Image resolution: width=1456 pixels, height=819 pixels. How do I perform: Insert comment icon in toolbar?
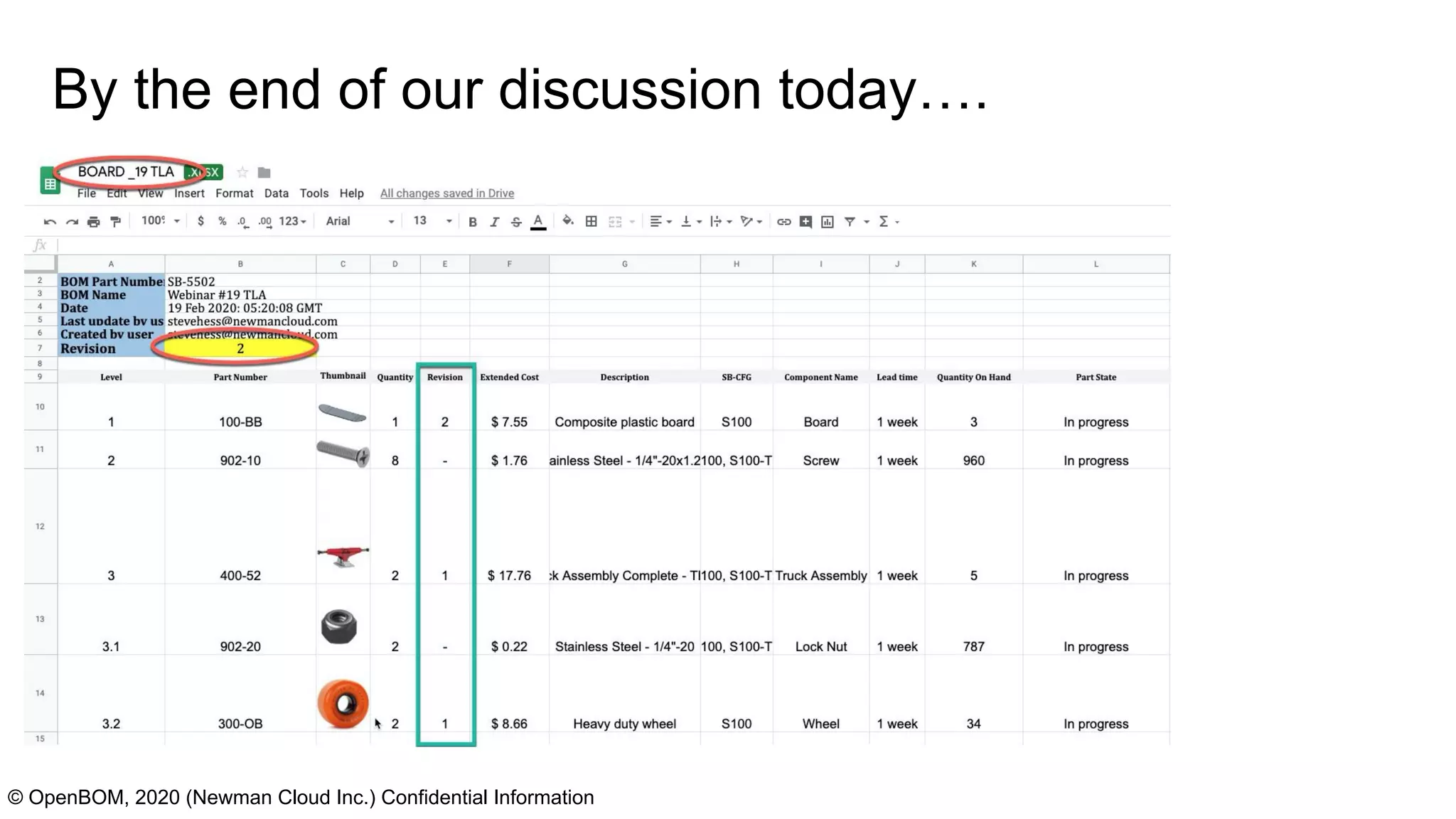pyautogui.click(x=805, y=222)
